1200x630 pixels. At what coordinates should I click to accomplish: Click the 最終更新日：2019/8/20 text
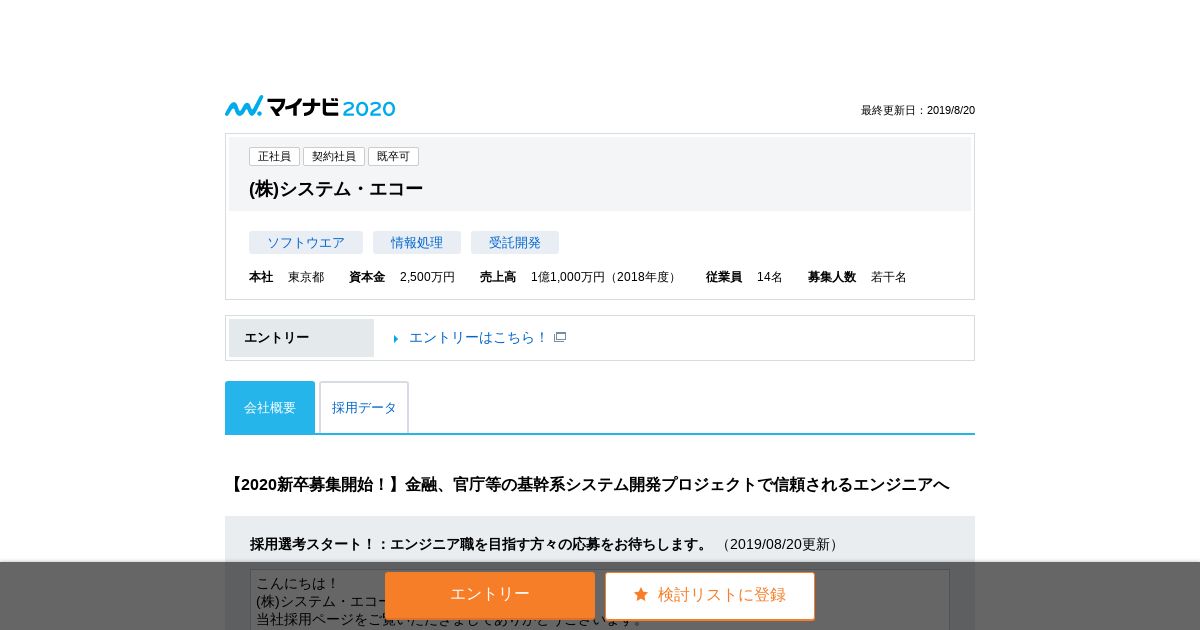918,110
